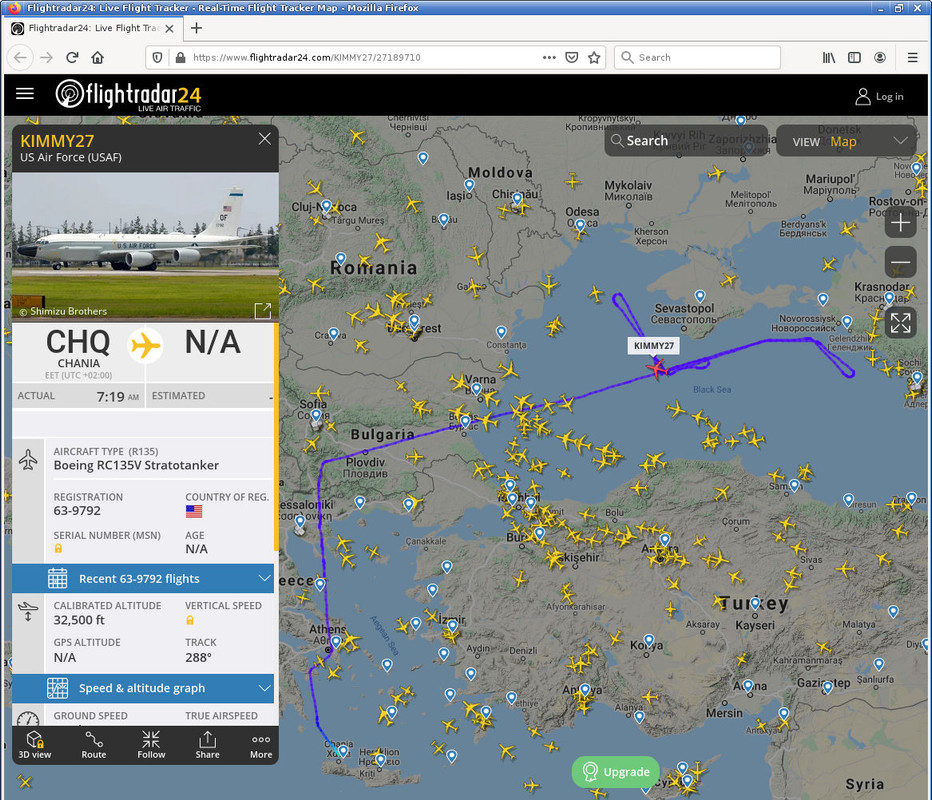Click the registration 63-9792 value
Image resolution: width=932 pixels, height=800 pixels.
(x=77, y=511)
